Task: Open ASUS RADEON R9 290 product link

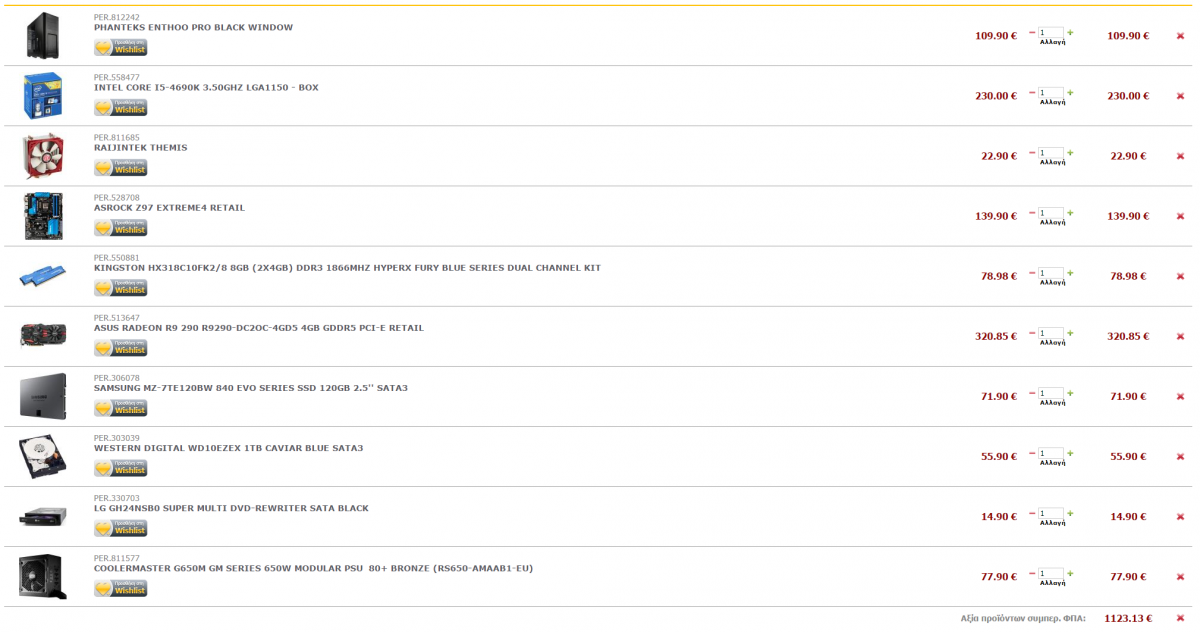Action: 259,328
